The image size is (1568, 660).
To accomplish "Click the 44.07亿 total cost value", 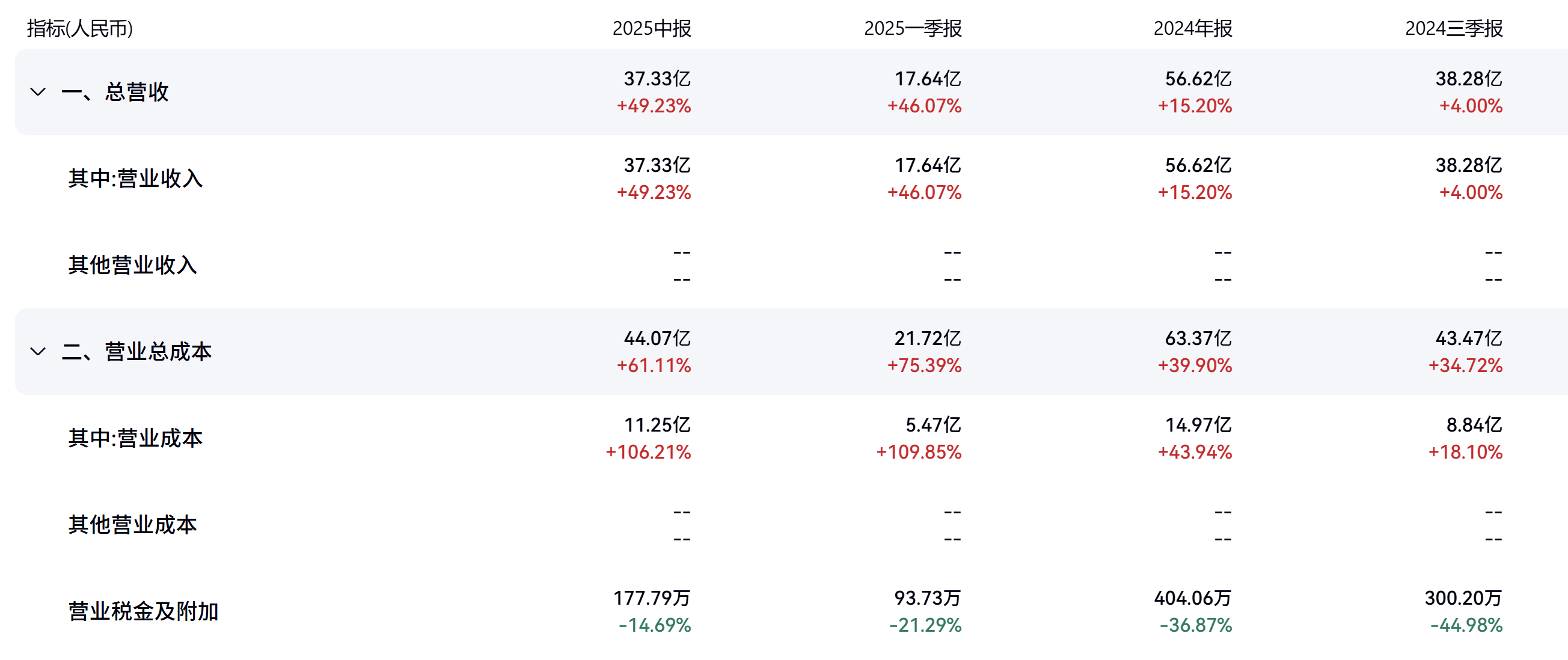I will point(657,338).
